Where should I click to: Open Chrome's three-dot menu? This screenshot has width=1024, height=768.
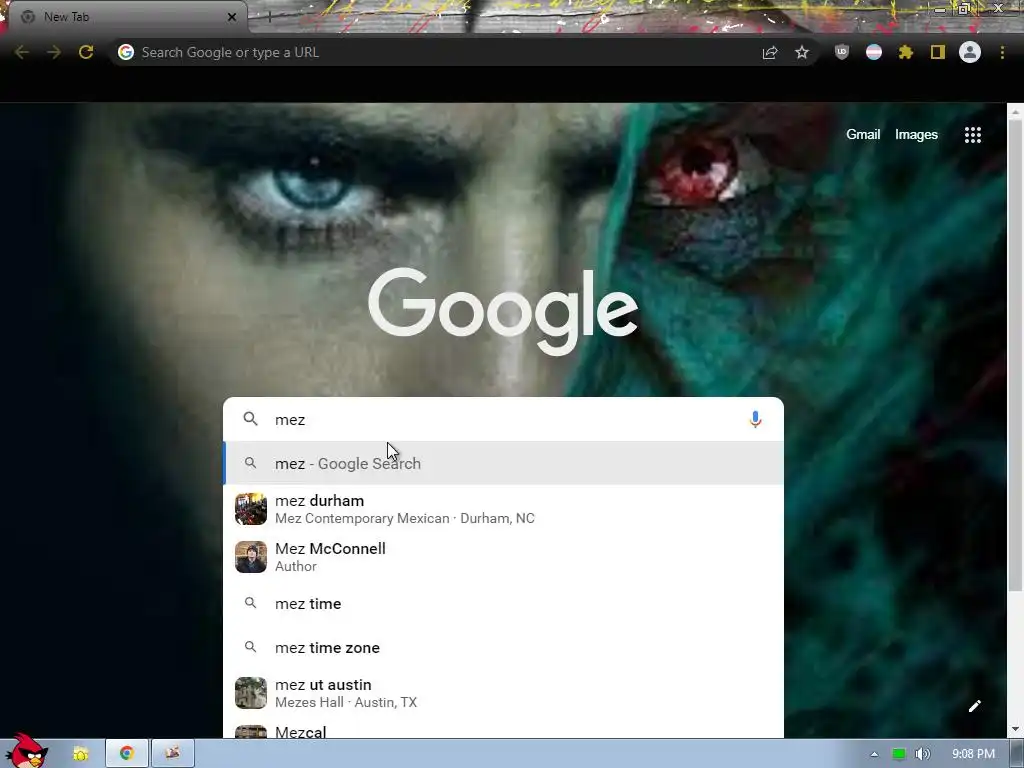(1002, 52)
